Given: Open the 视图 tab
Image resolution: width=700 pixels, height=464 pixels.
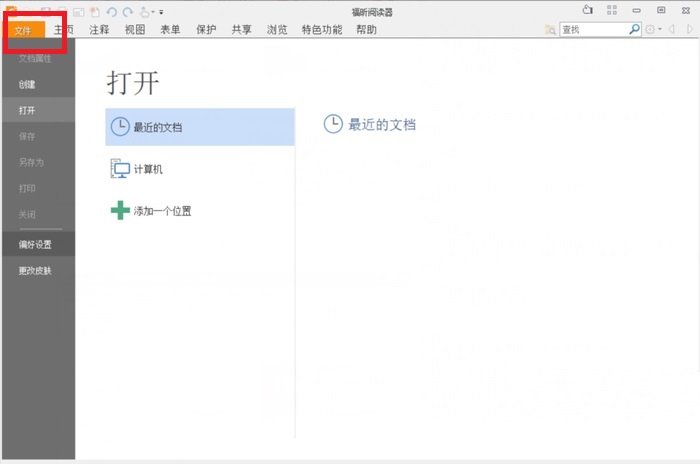Looking at the screenshot, I should (x=135, y=30).
